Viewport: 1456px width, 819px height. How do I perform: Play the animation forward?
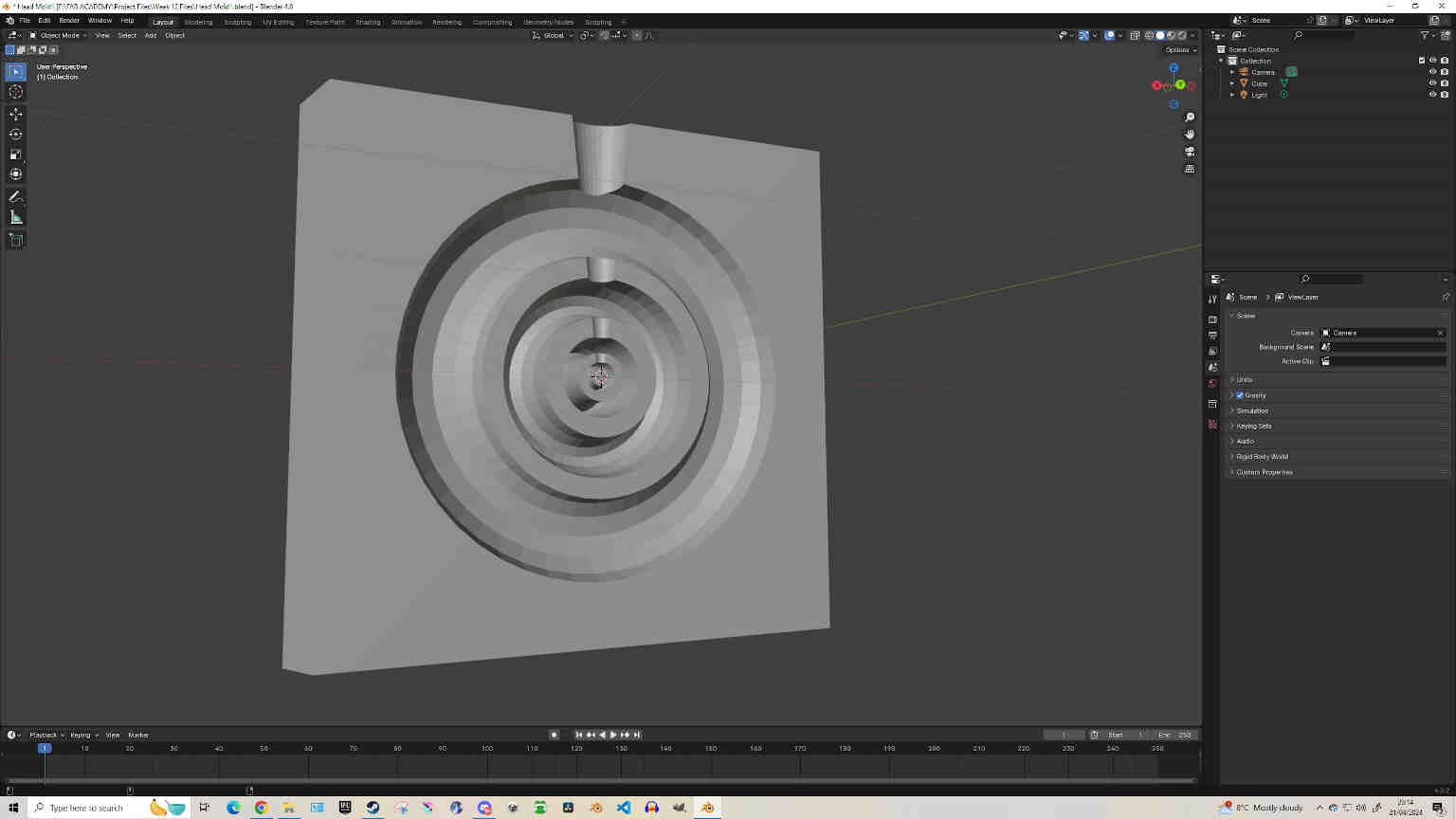(x=613, y=735)
